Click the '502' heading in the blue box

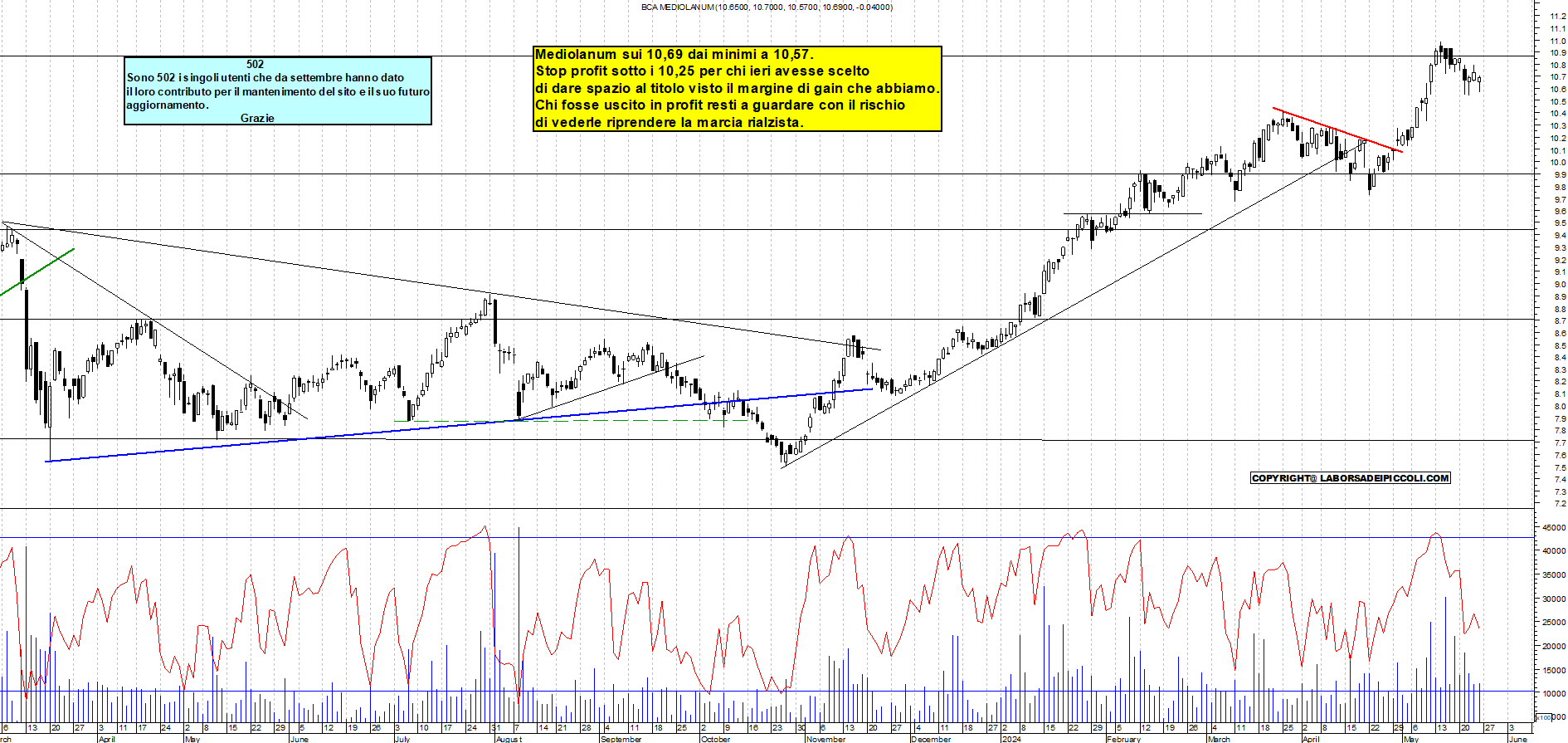click(x=255, y=64)
